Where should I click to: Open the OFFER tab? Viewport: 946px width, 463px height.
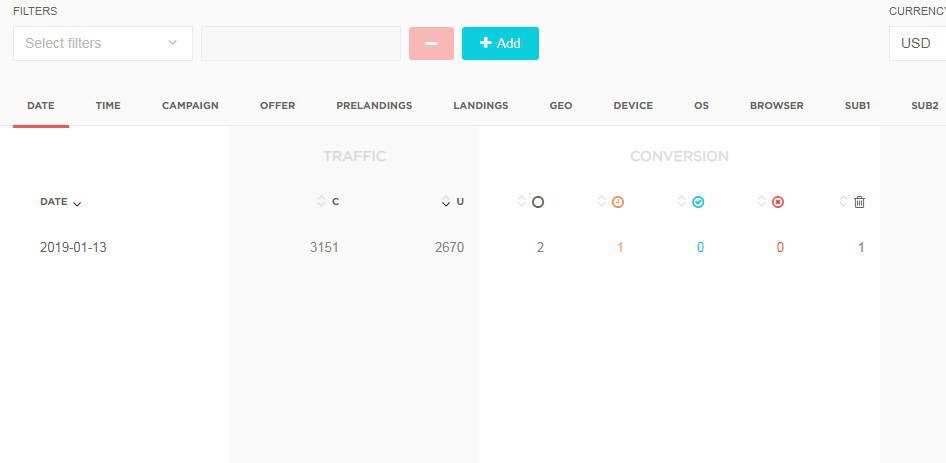coord(278,106)
